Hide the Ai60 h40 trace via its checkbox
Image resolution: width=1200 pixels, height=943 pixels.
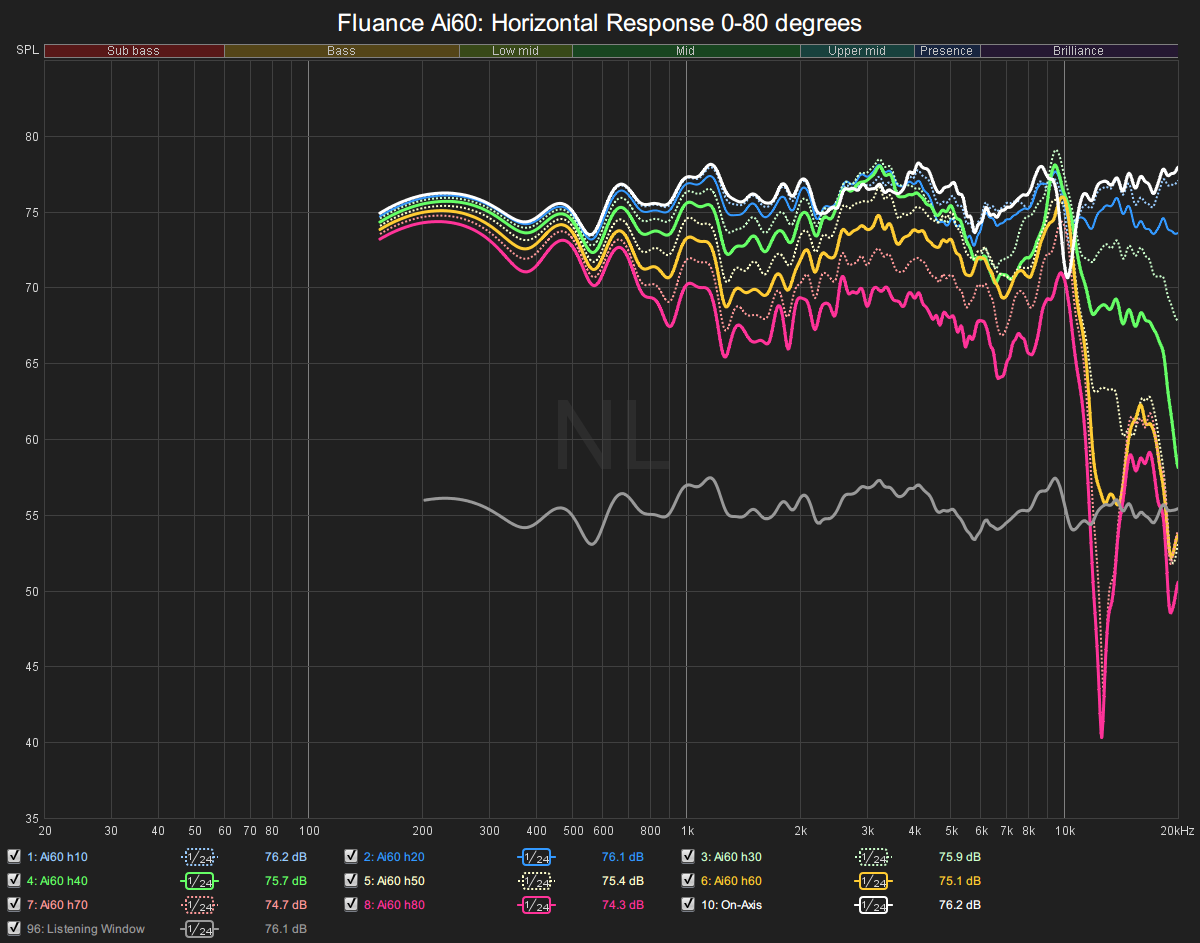pyautogui.click(x=14, y=881)
